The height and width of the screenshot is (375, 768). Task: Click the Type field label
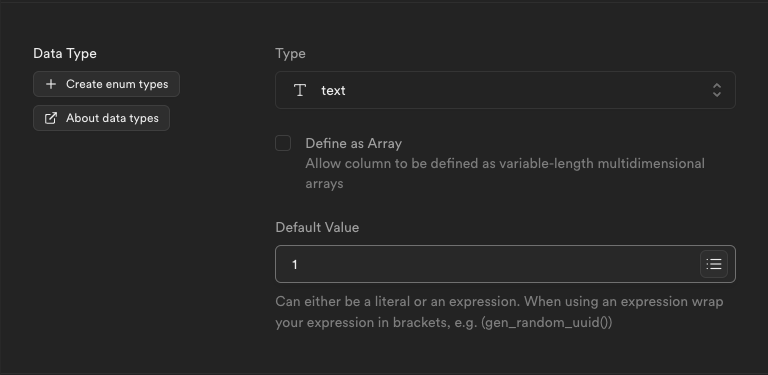coord(290,53)
